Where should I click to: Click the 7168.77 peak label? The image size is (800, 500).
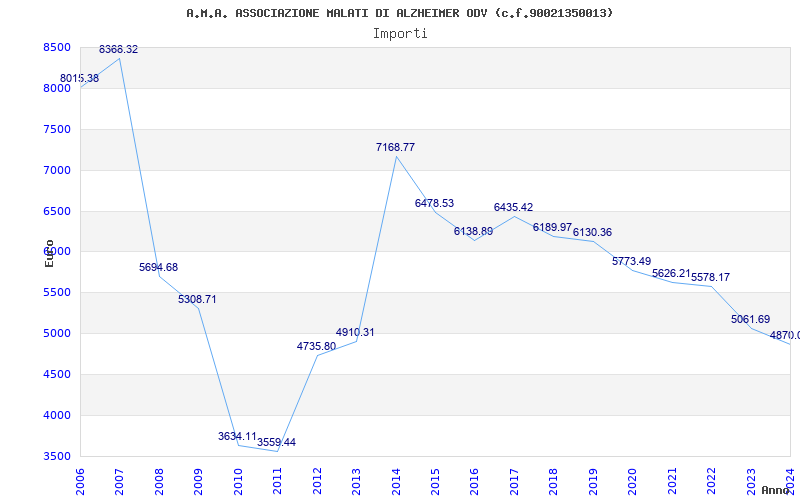pyautogui.click(x=395, y=147)
